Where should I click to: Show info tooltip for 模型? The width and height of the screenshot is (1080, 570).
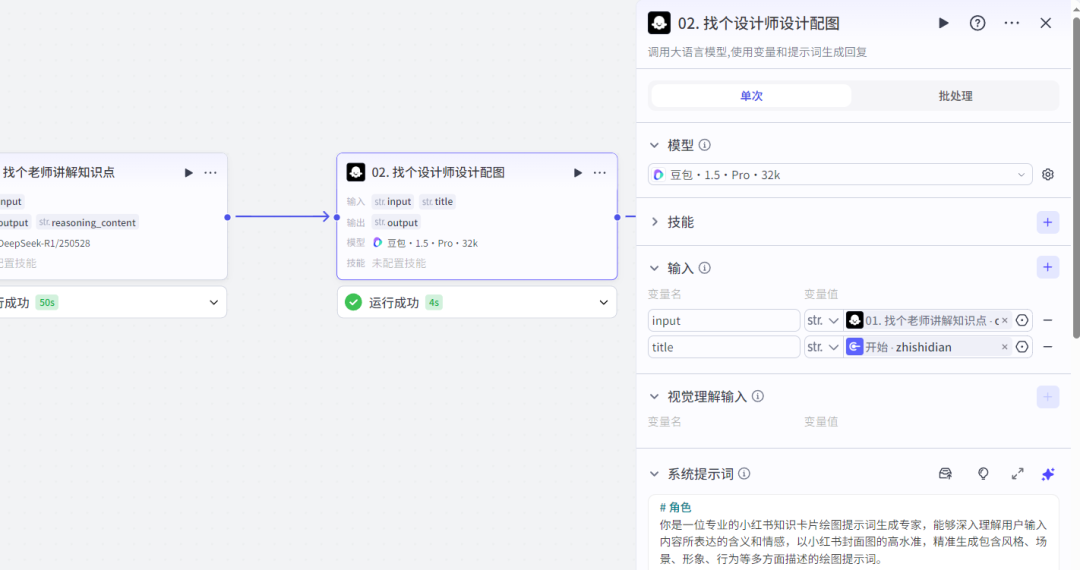click(705, 145)
